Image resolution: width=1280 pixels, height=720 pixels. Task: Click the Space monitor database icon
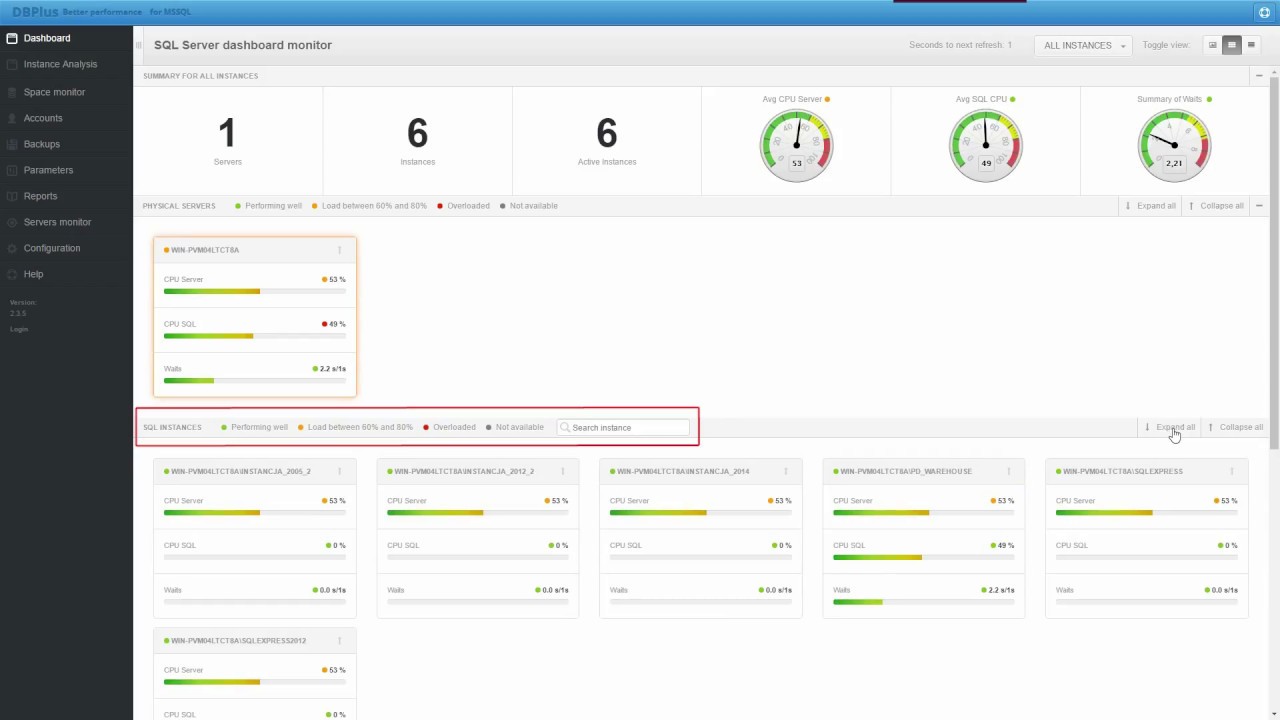pyautogui.click(x=12, y=92)
